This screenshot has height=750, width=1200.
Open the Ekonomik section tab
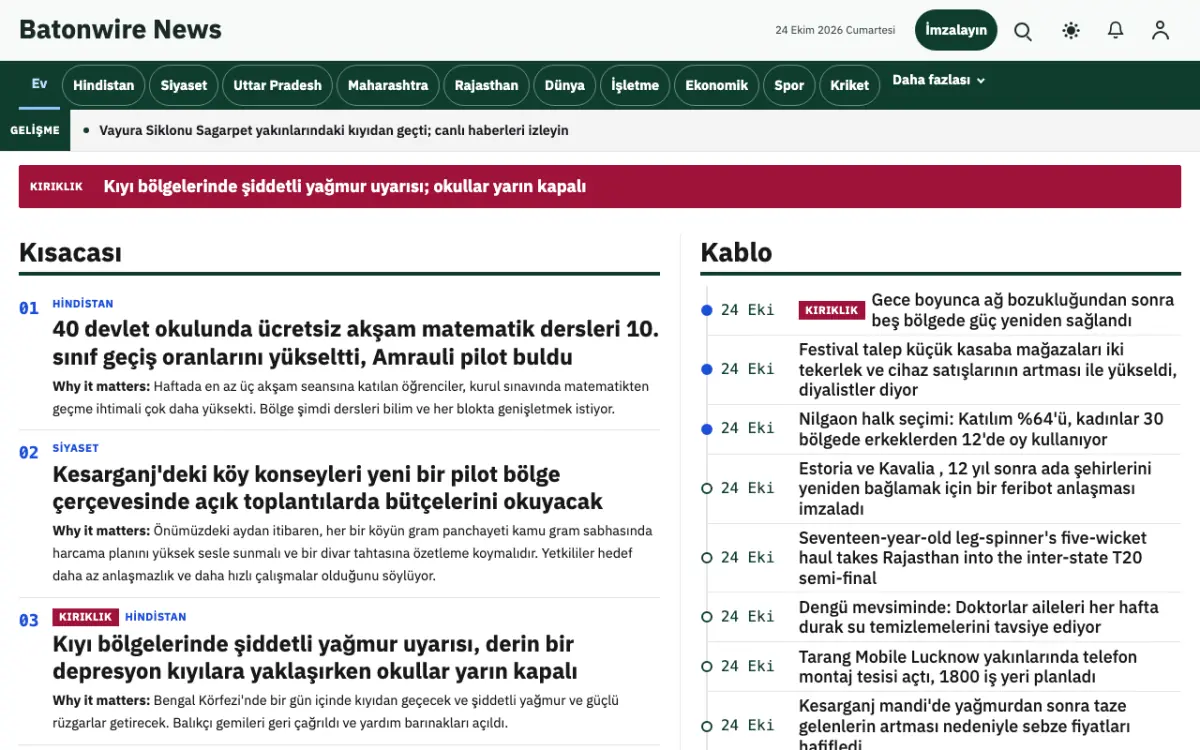coord(717,85)
